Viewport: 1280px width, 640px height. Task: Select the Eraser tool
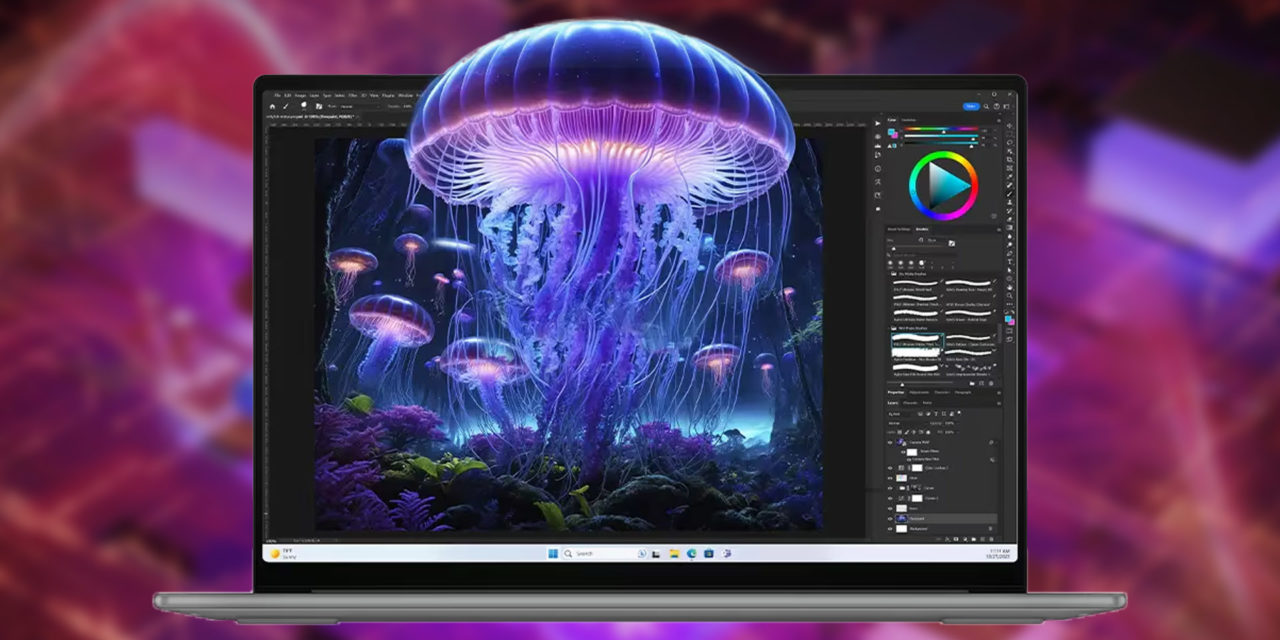(x=1009, y=219)
